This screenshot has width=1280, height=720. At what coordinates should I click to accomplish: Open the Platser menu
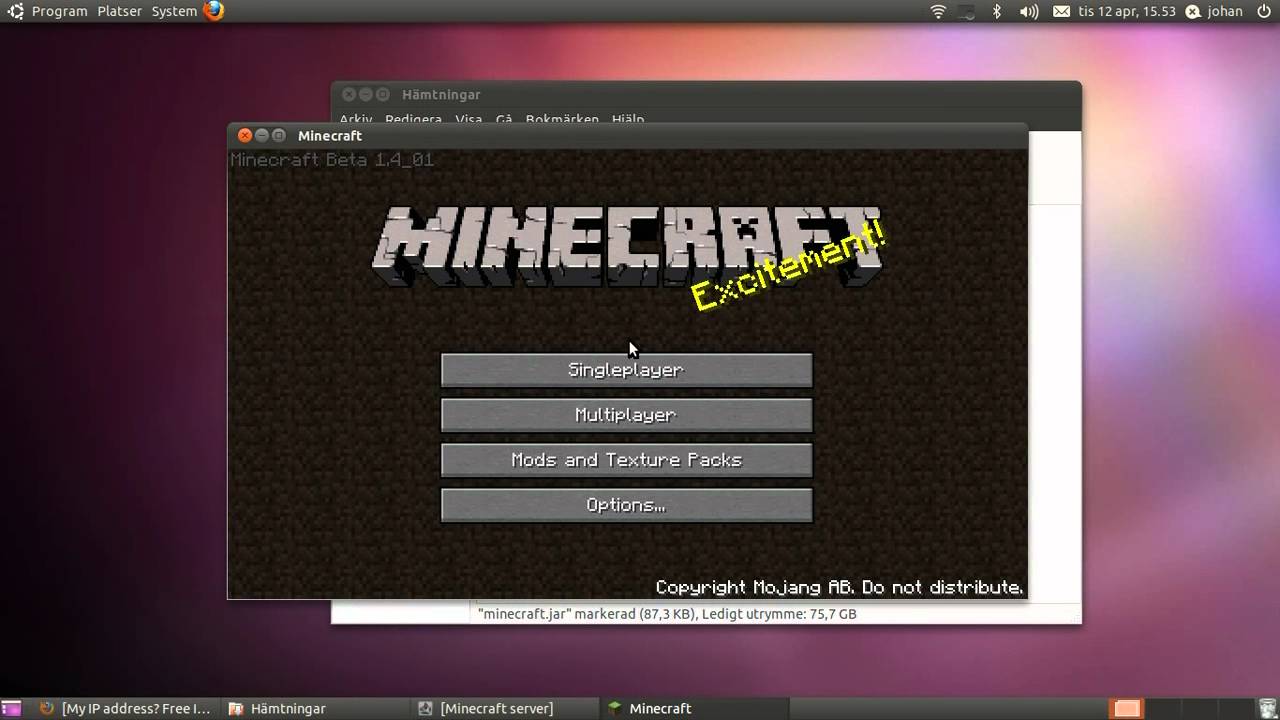click(119, 12)
